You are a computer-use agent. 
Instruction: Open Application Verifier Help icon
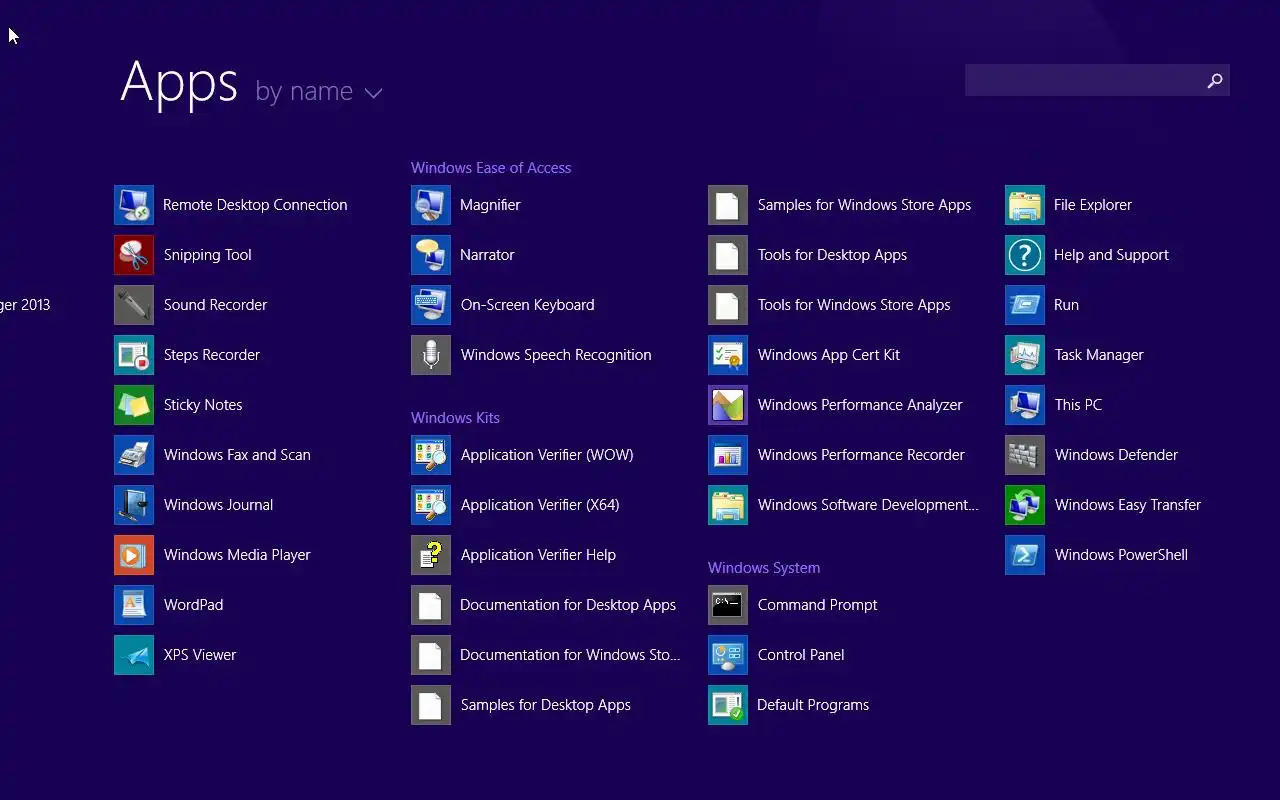click(x=431, y=555)
